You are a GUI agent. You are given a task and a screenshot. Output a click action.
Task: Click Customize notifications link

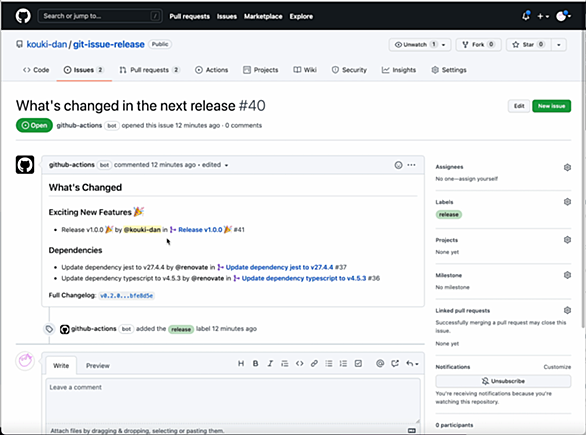click(557, 367)
